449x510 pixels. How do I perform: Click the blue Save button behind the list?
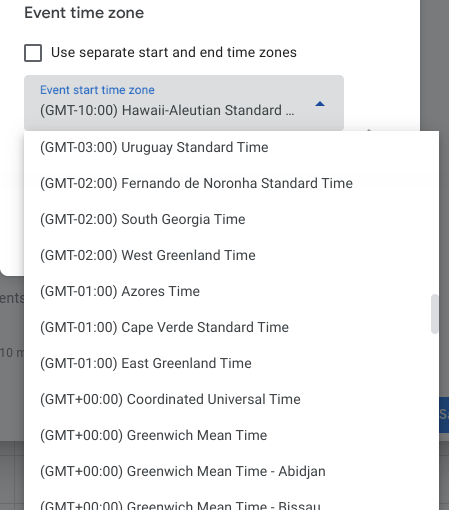point(444,415)
